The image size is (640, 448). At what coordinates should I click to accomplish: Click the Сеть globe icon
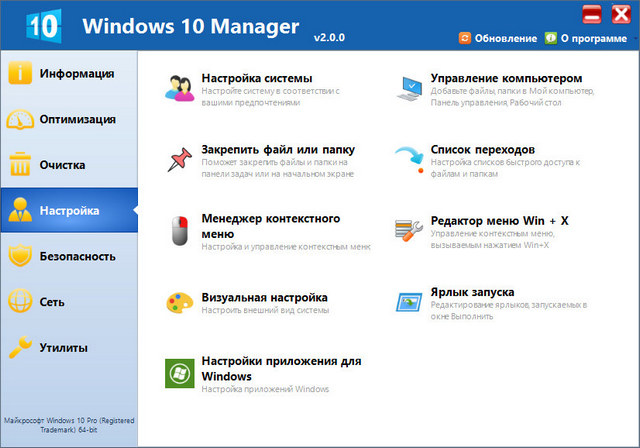click(x=20, y=301)
